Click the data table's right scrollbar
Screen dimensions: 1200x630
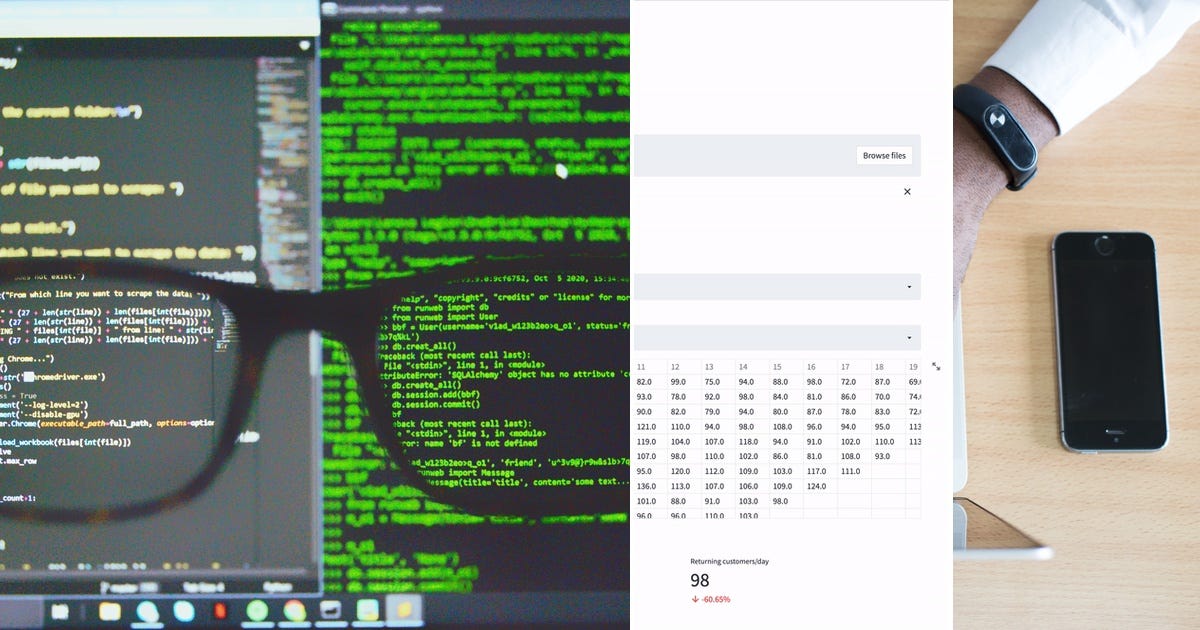[920, 440]
